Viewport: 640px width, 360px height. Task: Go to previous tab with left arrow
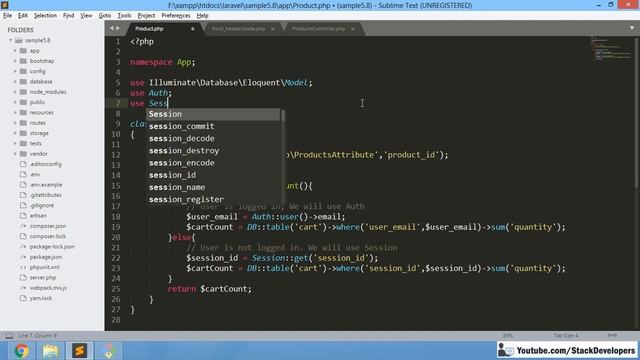[x=111, y=28]
